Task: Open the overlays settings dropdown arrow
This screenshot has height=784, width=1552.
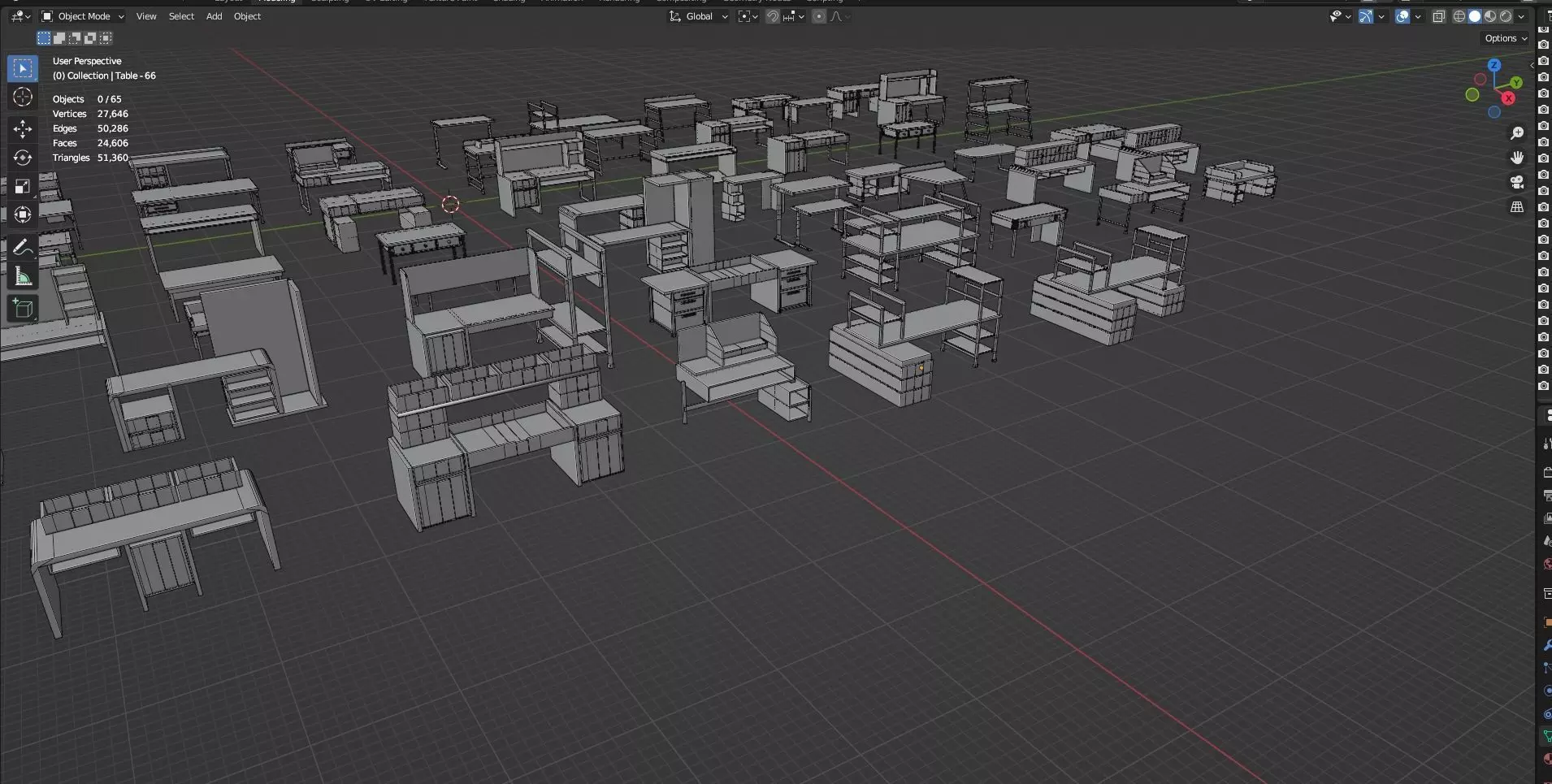Action: click(1418, 16)
